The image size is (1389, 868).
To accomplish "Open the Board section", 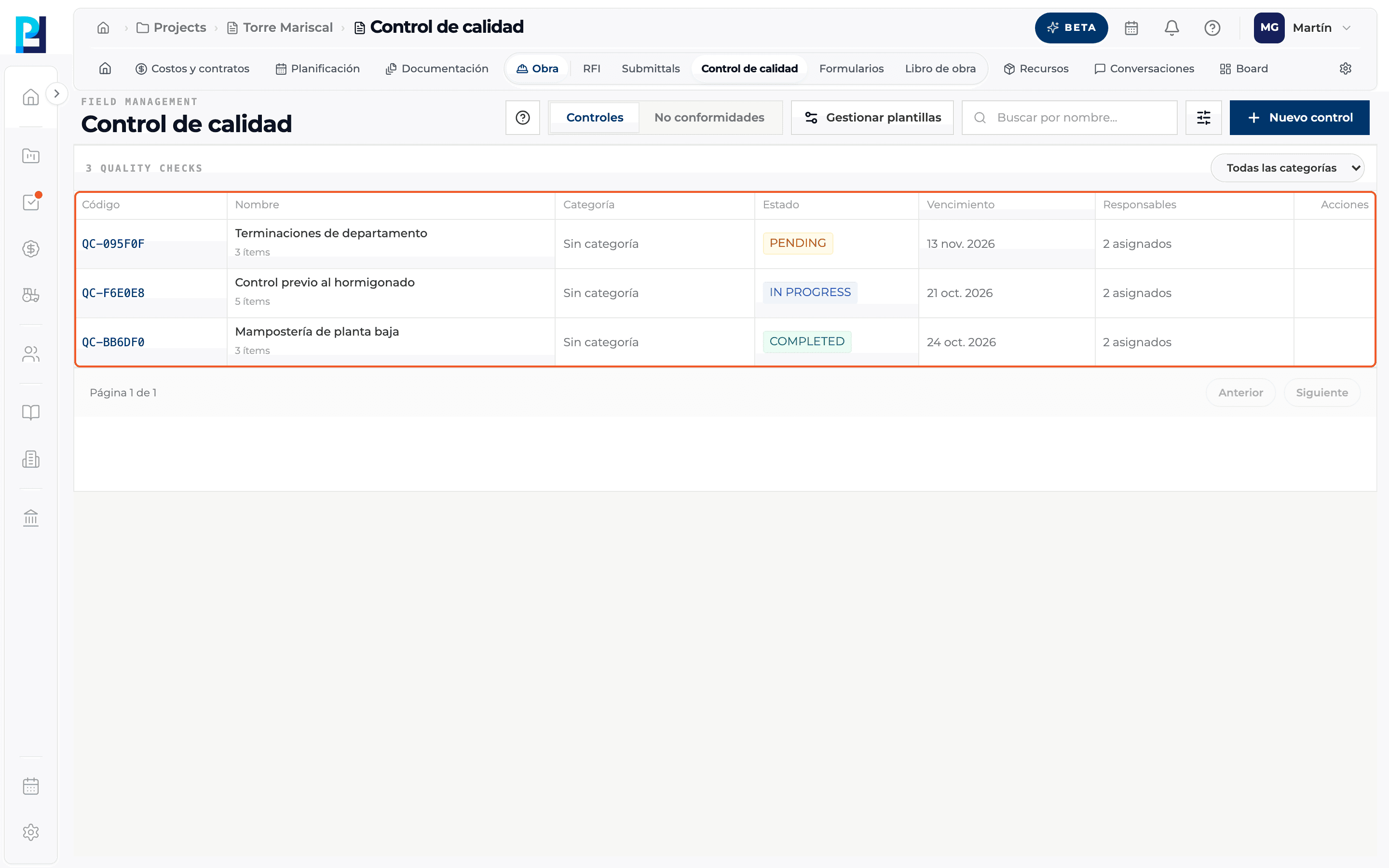I will pyautogui.click(x=1244, y=68).
